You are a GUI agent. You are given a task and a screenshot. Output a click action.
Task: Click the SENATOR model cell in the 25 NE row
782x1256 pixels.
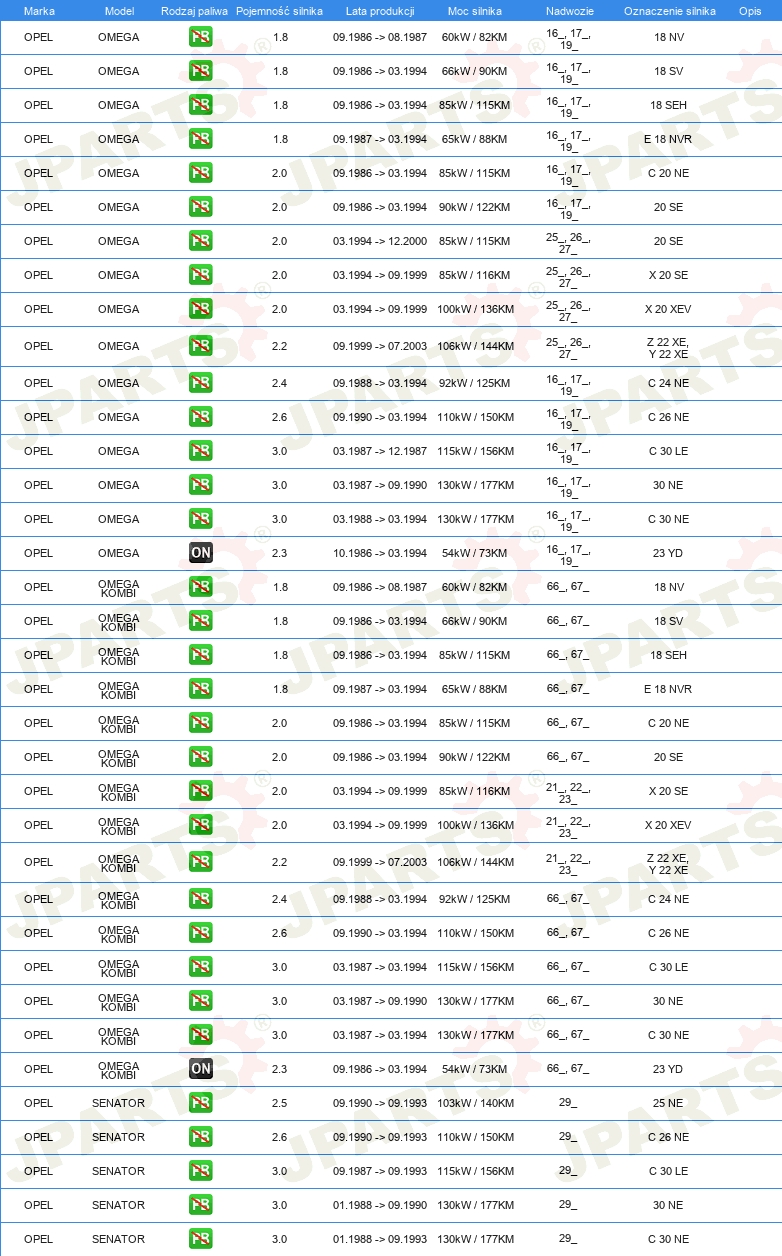click(x=119, y=1103)
